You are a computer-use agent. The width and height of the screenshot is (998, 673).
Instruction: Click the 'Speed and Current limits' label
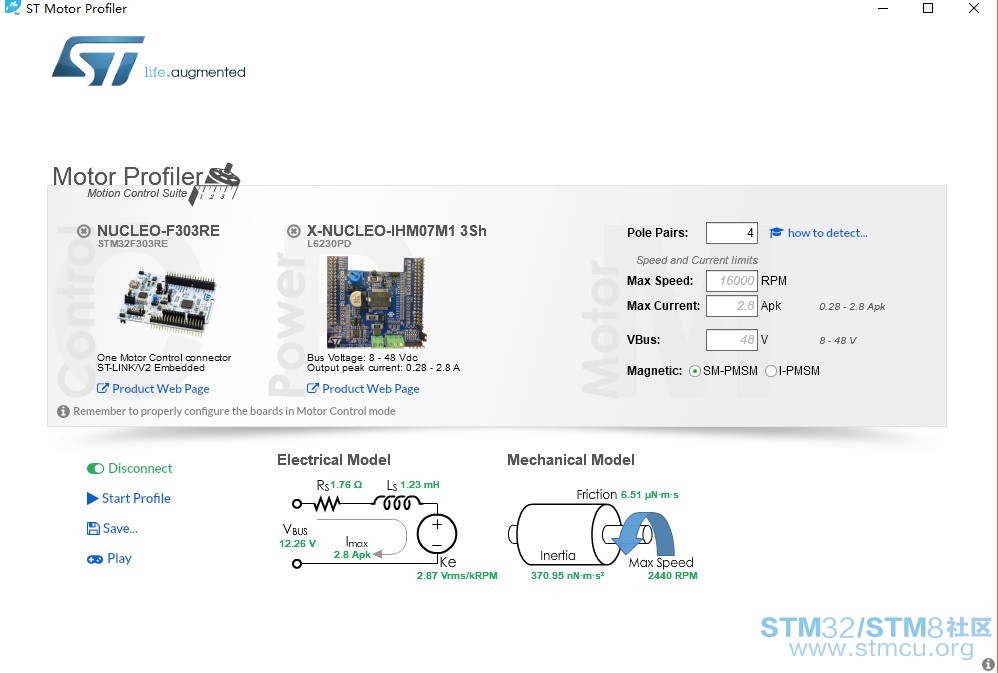pos(697,260)
